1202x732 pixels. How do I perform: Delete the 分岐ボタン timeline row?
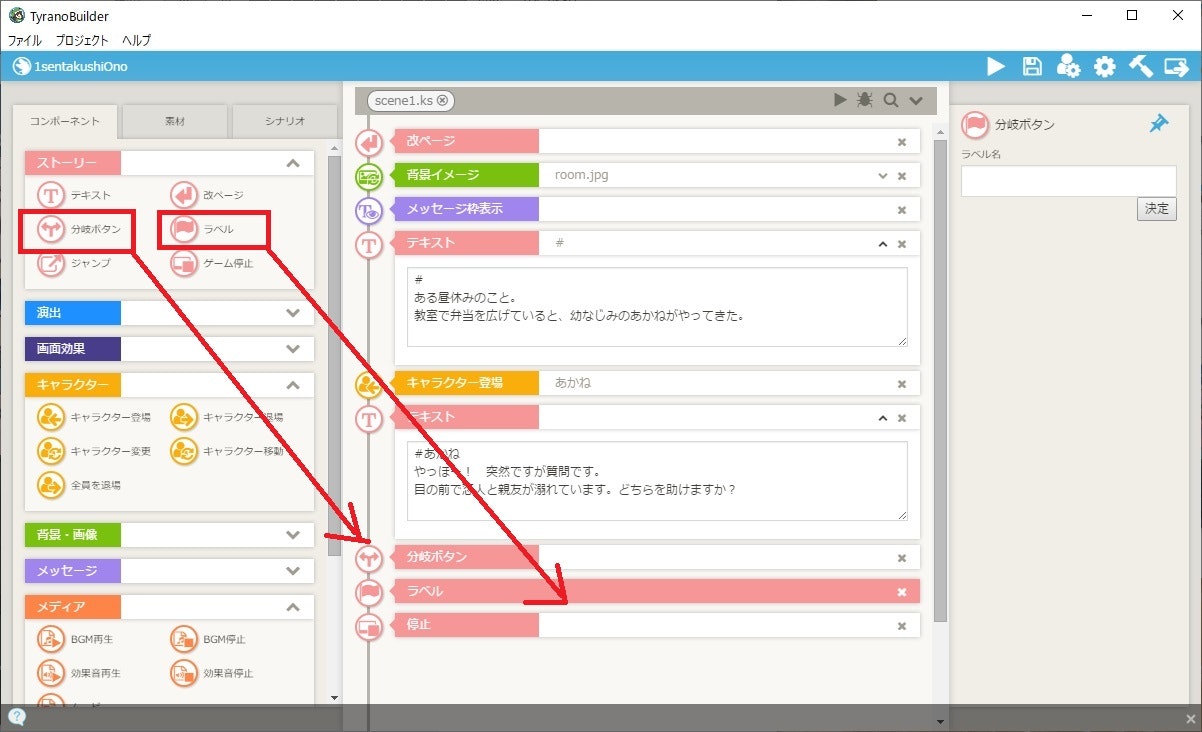tap(901, 558)
